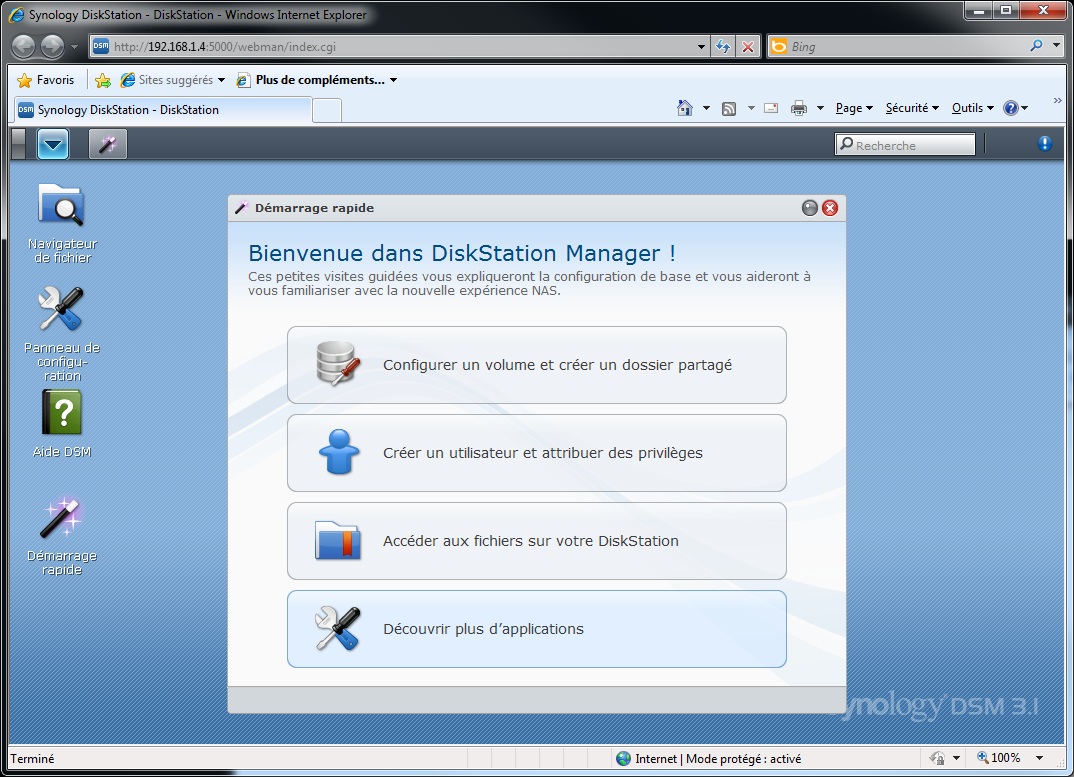Open the DSM main menu arrow button
The width and height of the screenshot is (1074, 777).
[x=53, y=144]
